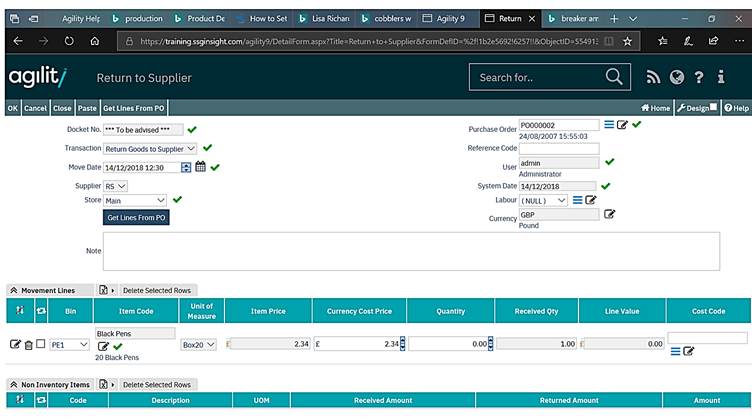Click the search magnifier icon
The image size is (752, 419).
tap(614, 77)
